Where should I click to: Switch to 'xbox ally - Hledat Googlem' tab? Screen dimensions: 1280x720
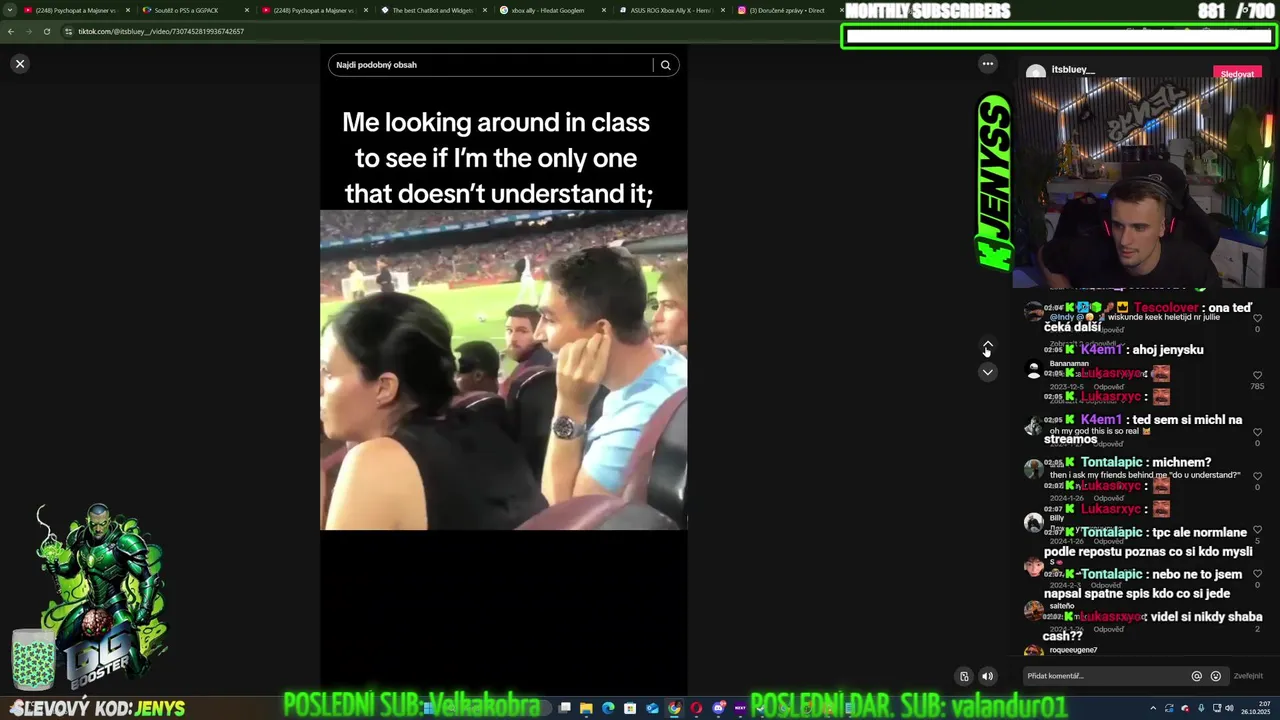pyautogui.click(x=553, y=10)
